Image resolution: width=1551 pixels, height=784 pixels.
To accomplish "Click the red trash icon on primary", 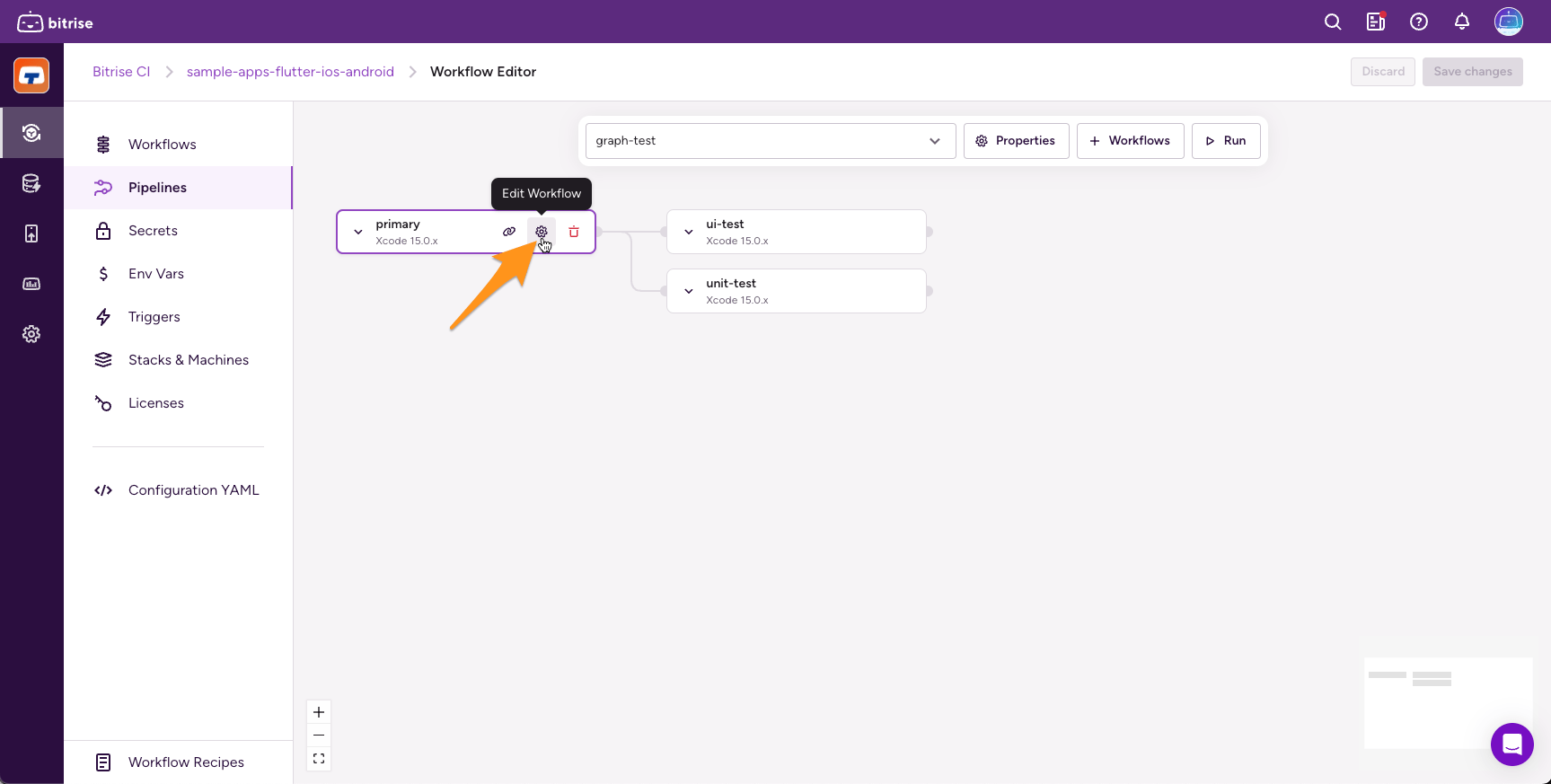I will (574, 232).
